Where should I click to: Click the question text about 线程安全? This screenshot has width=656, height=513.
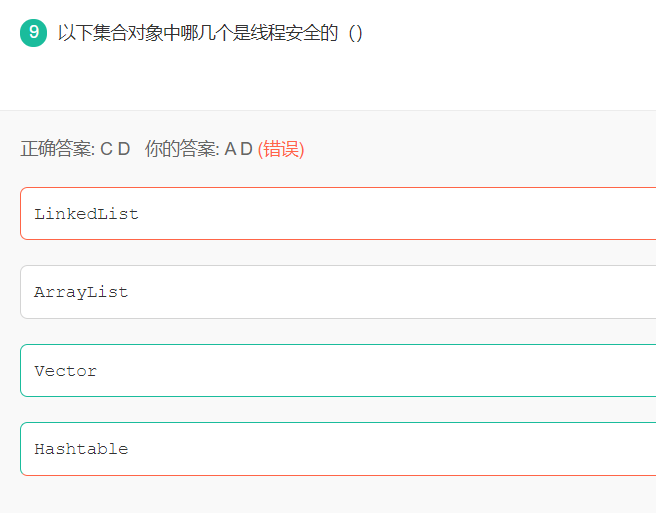[198, 33]
